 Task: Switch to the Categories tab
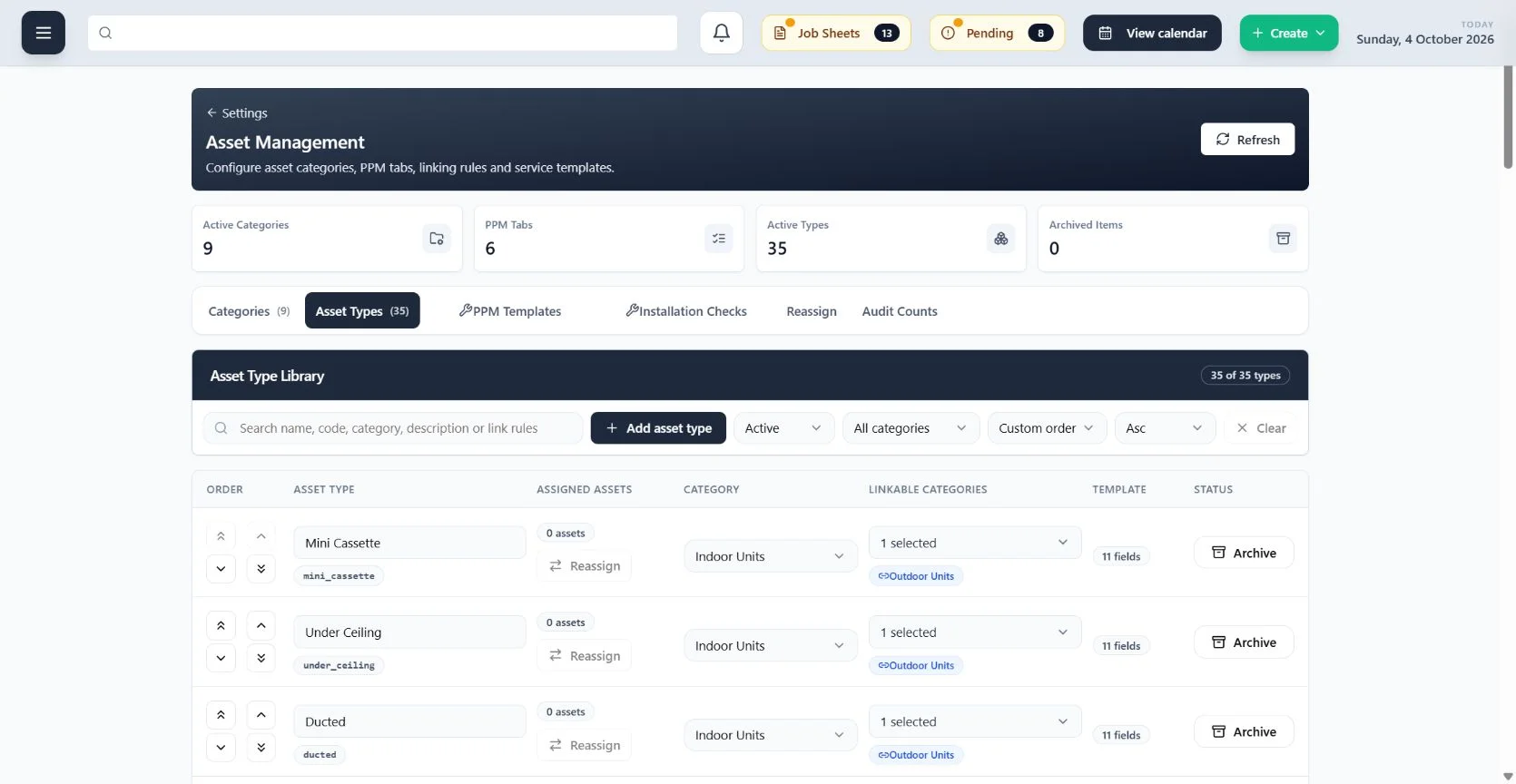[x=249, y=311]
